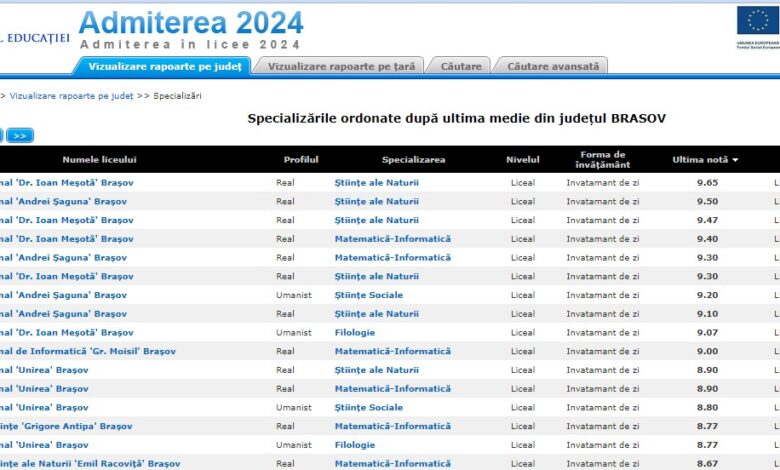
Task: Click the '>>' next page button
Action: coord(20,135)
